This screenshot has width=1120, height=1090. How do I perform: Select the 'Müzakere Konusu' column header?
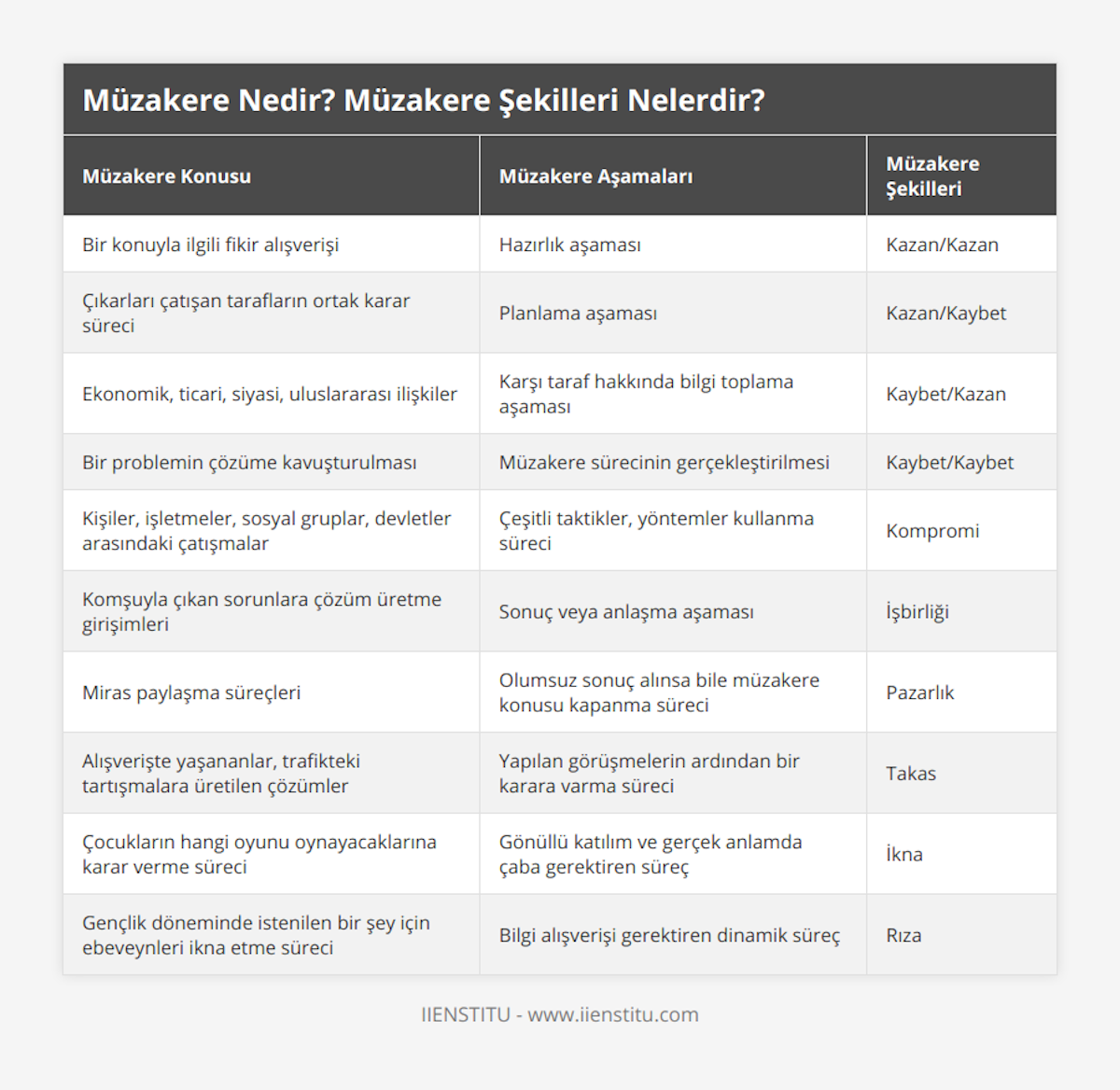point(167,176)
